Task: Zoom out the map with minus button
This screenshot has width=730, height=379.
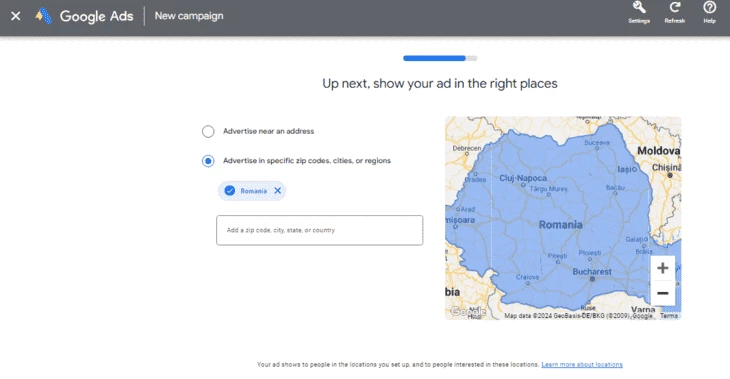Action: (662, 293)
